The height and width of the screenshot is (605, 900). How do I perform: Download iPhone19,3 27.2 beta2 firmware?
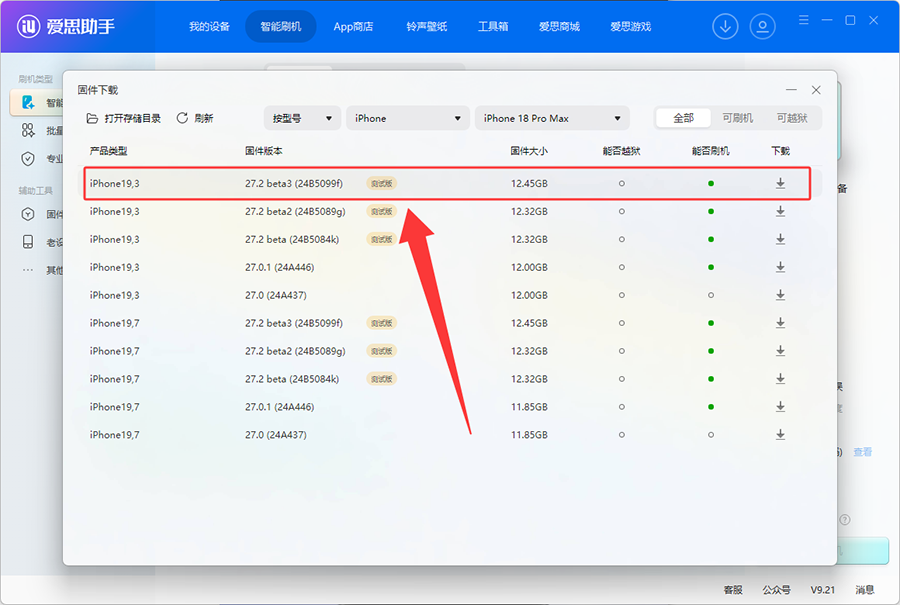(x=780, y=211)
